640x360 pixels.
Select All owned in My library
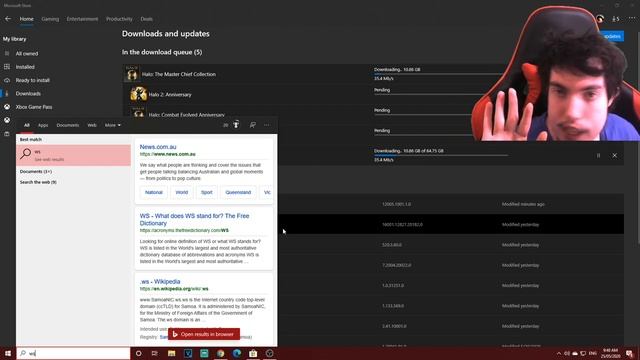[x=27, y=53]
